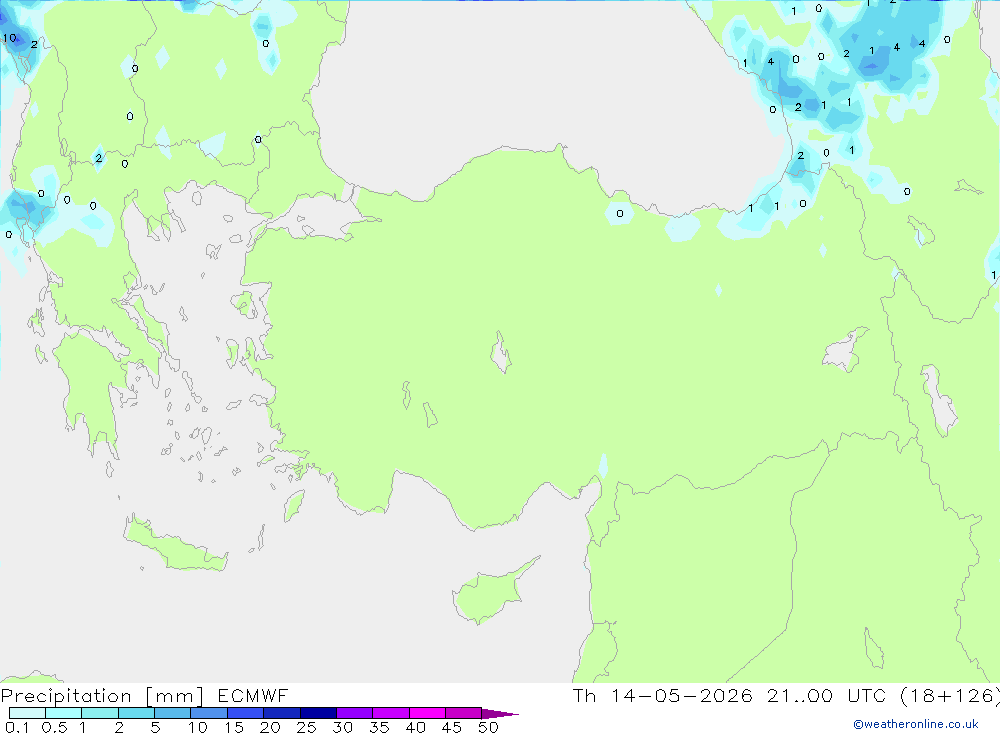The width and height of the screenshot is (1000, 733).
Task: Click the 5–10 mm legend color swatch
Action: pos(172,713)
